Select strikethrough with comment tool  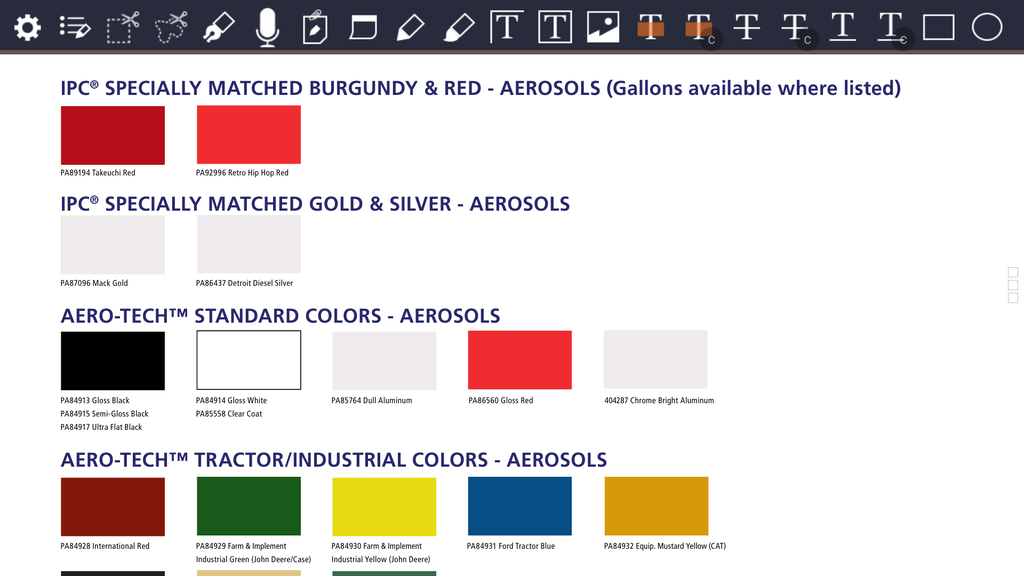(x=796, y=29)
